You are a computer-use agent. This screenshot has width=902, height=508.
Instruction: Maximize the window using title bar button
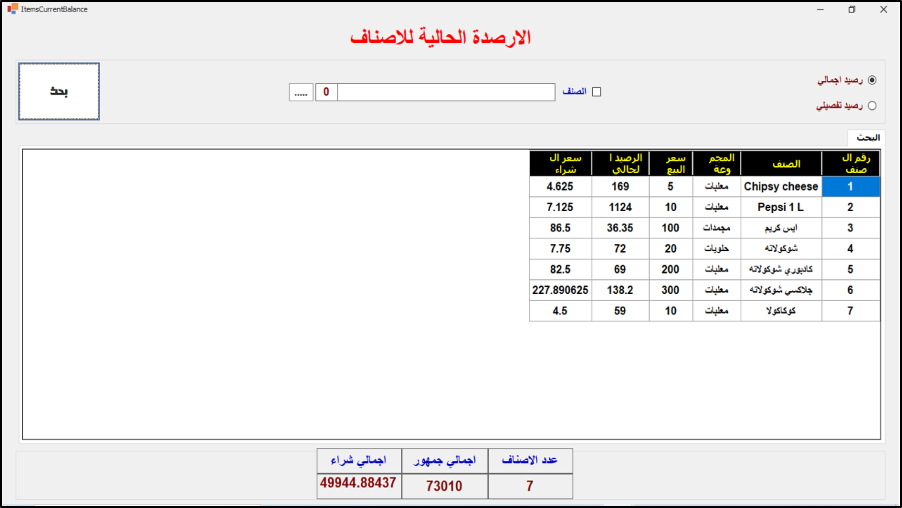tap(852, 9)
